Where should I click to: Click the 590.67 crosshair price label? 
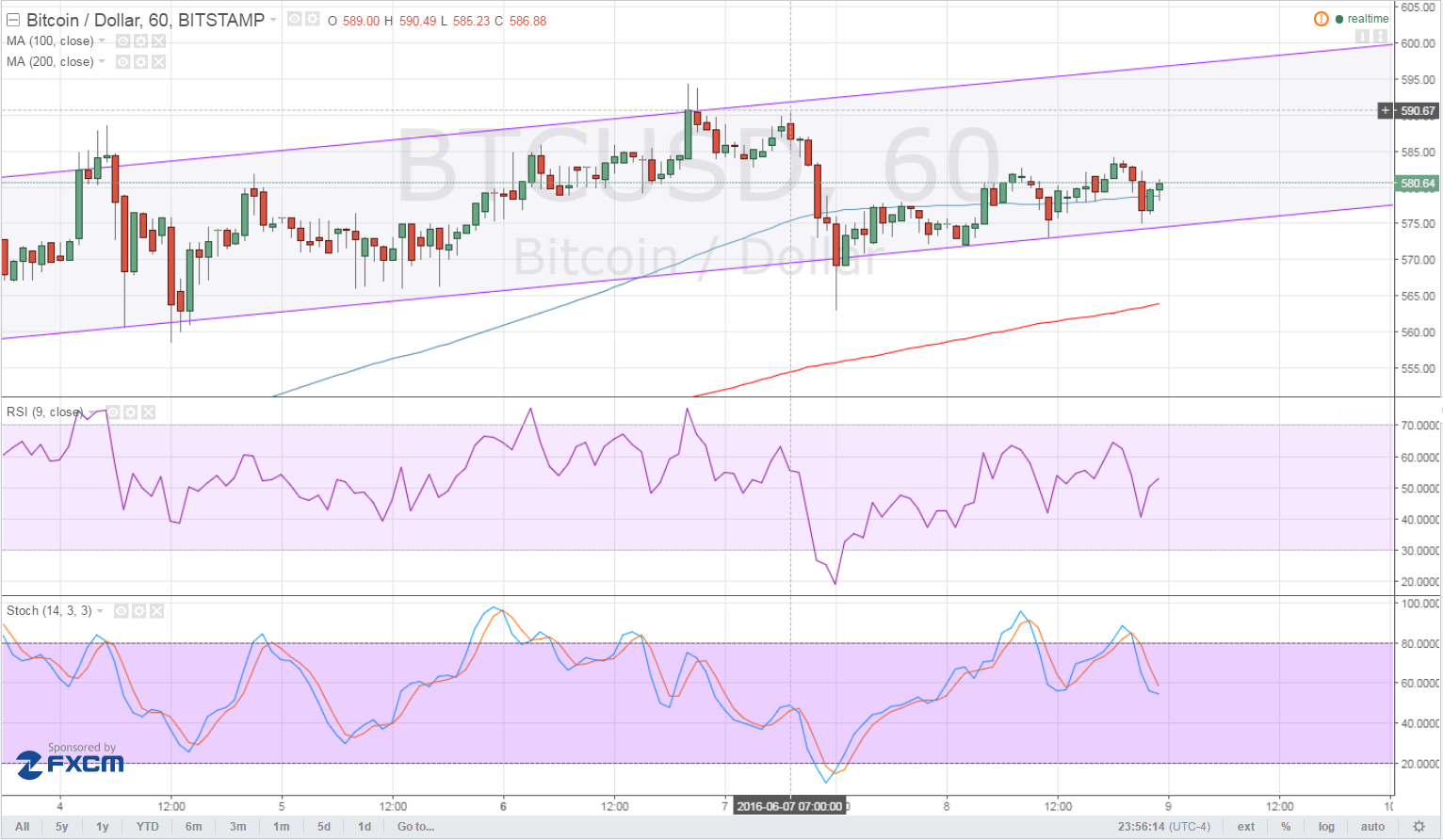coord(1418,111)
